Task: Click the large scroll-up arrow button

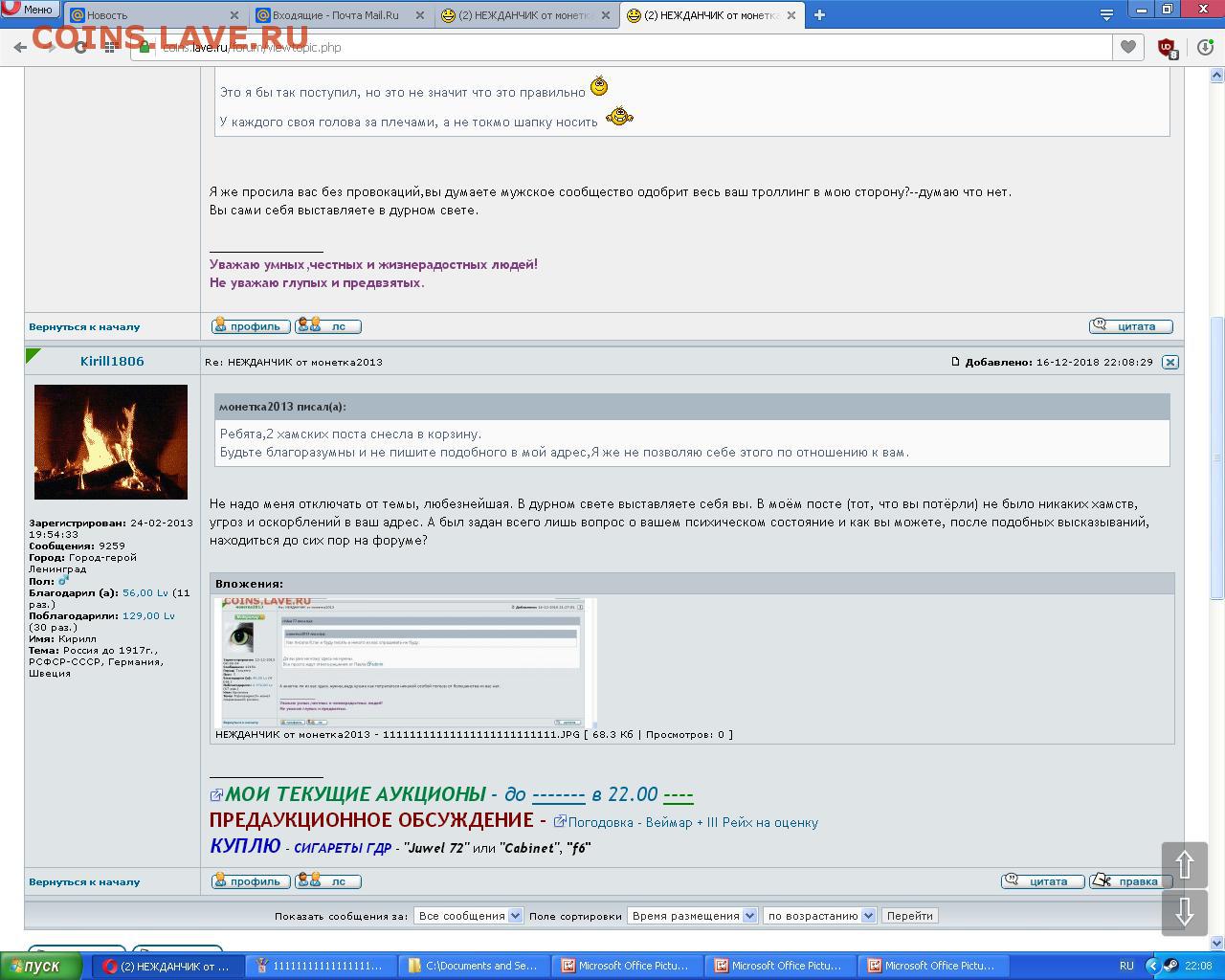Action: point(1185,865)
